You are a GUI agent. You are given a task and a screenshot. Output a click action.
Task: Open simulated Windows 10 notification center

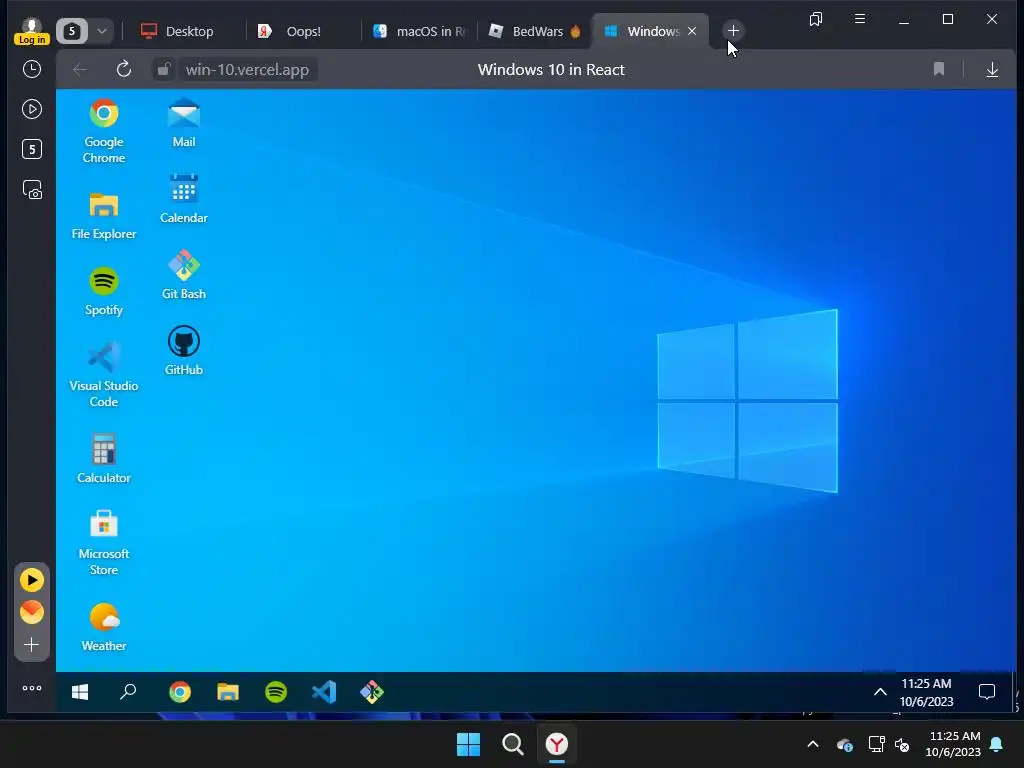[987, 692]
